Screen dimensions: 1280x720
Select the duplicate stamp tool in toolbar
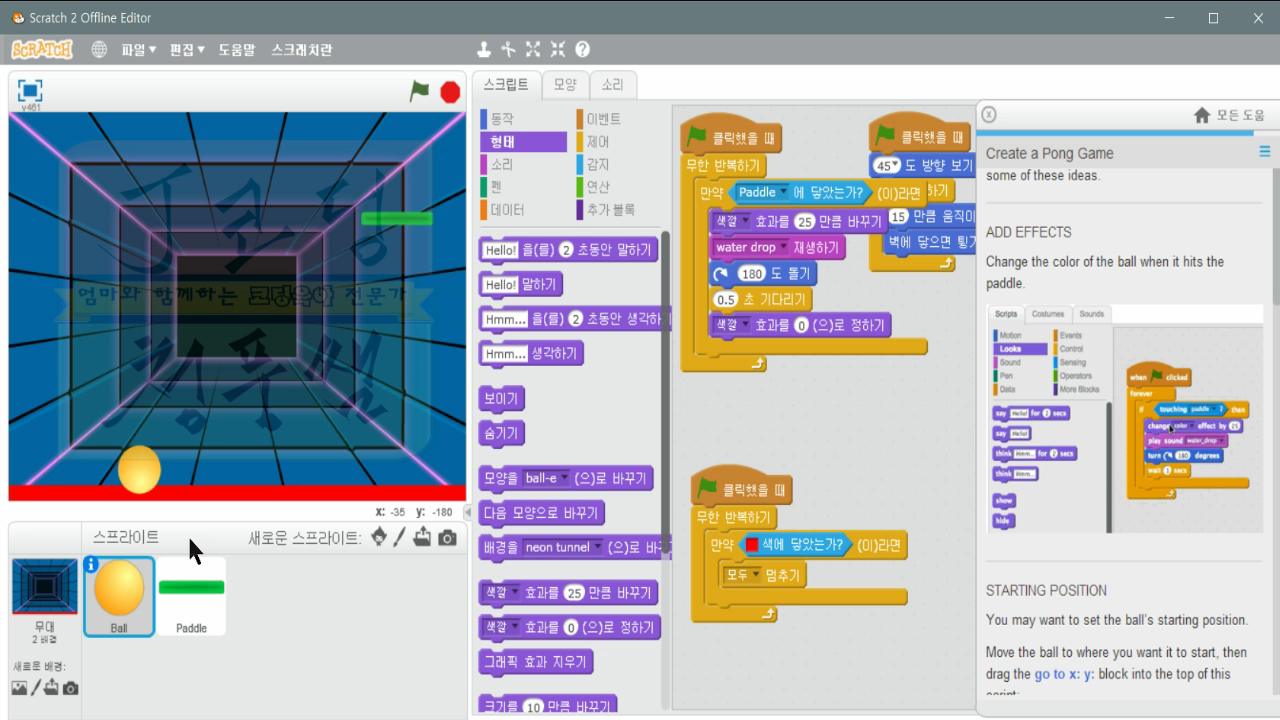[483, 47]
